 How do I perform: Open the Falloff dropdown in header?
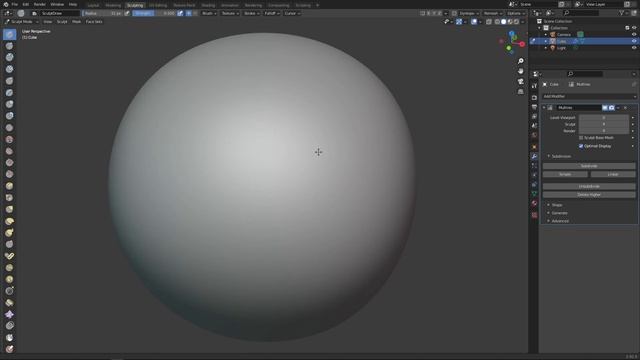tap(271, 13)
